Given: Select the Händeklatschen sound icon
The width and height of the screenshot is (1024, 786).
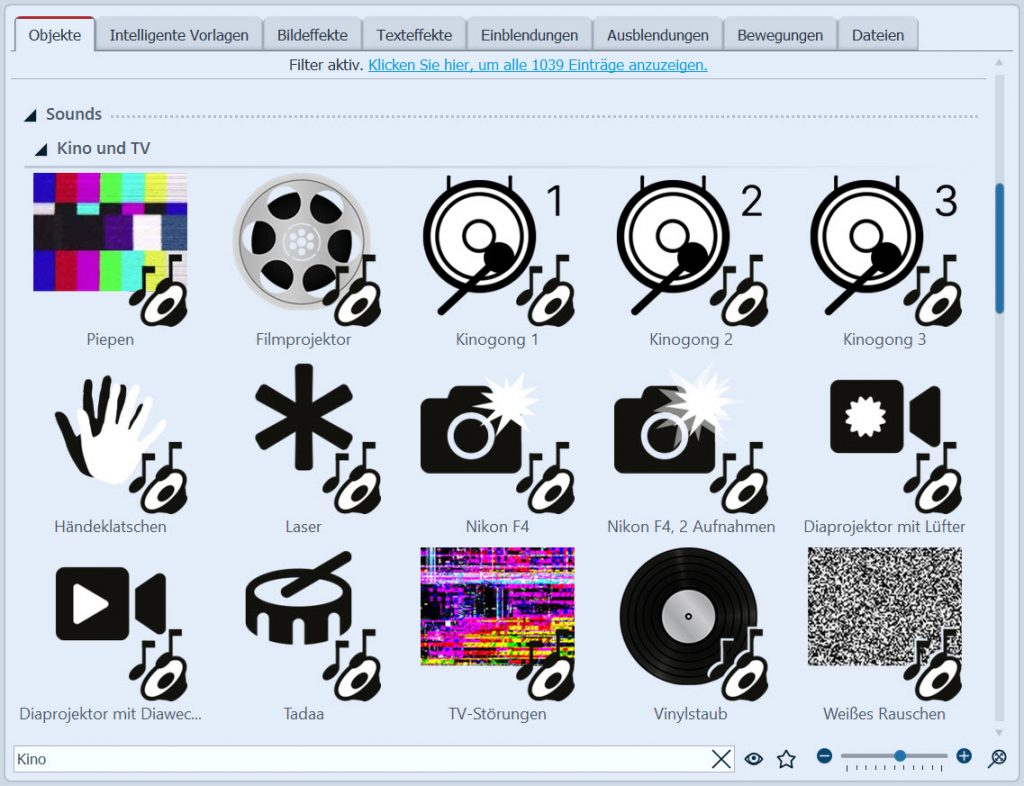Looking at the screenshot, I should 110,435.
